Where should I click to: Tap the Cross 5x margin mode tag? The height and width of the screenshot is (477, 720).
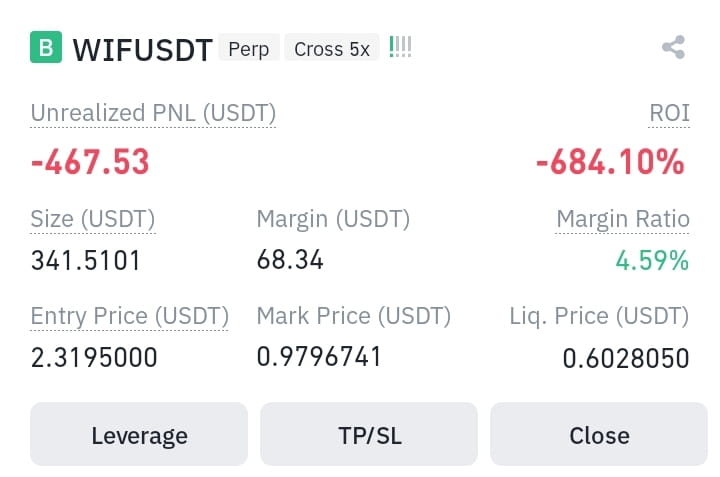[x=332, y=48]
